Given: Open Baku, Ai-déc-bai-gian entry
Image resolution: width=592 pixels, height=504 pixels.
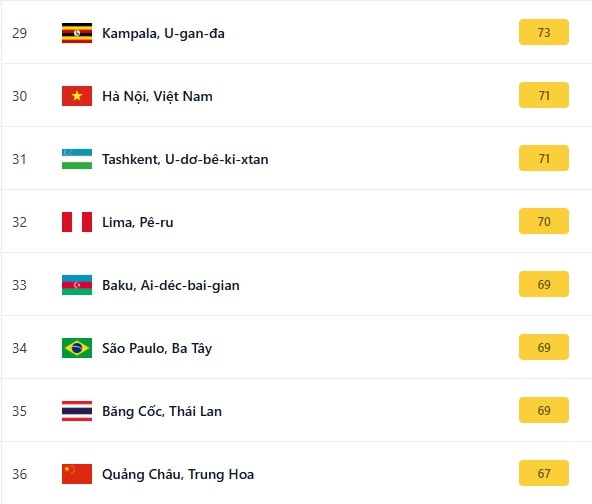Looking at the screenshot, I should (x=171, y=285).
